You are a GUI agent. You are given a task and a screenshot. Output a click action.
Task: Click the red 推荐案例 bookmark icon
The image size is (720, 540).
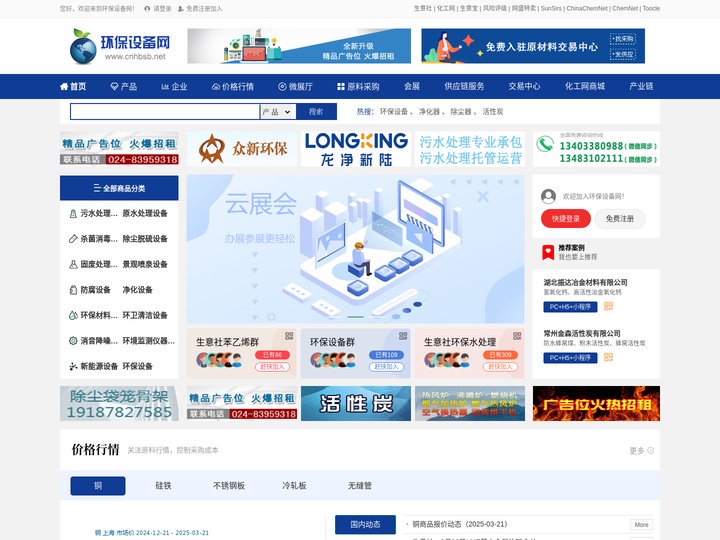pos(548,253)
